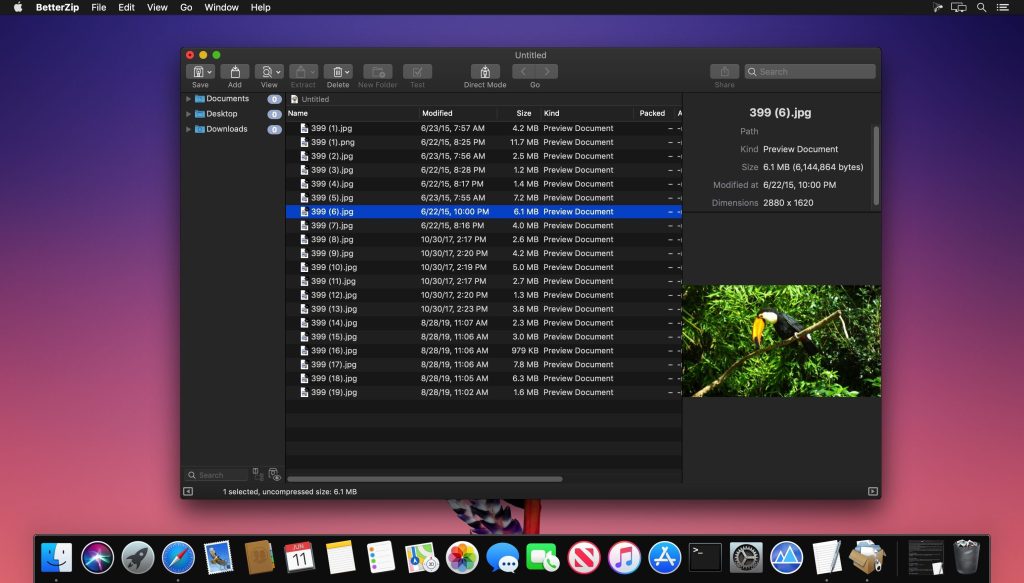Image resolution: width=1024 pixels, height=583 pixels.
Task: Click the forward navigation arrow under Go
Action: coord(546,71)
